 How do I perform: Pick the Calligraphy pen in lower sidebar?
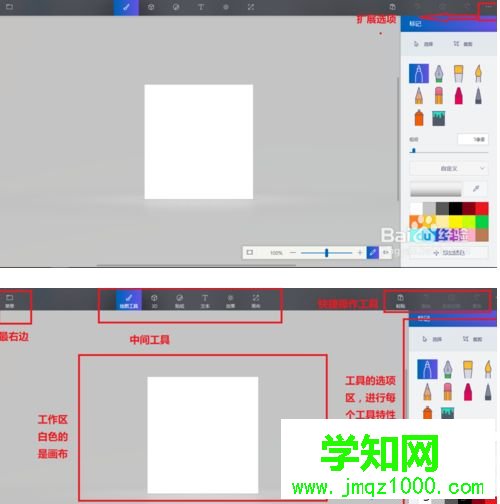448,369
